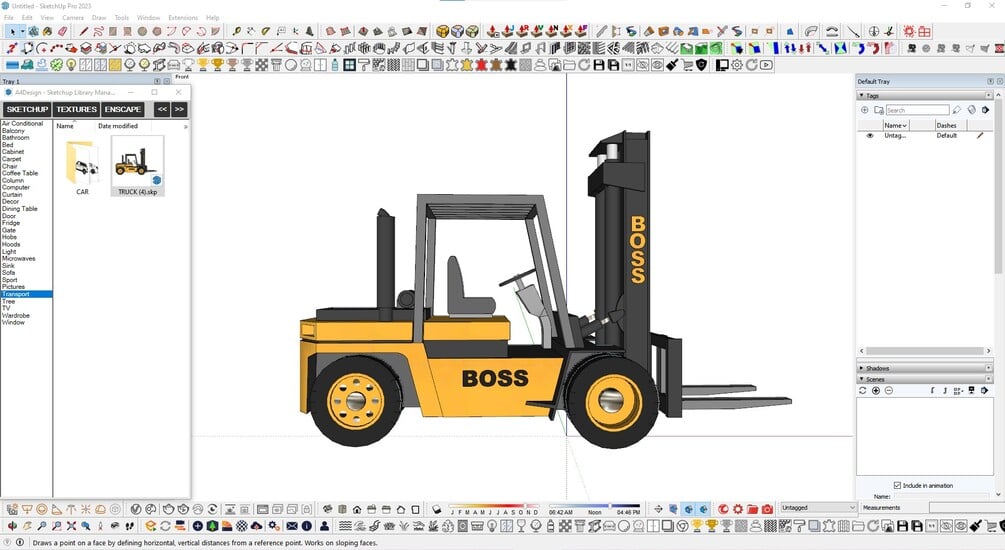
Task: Select the arrow Select tool
Action: click(12, 31)
